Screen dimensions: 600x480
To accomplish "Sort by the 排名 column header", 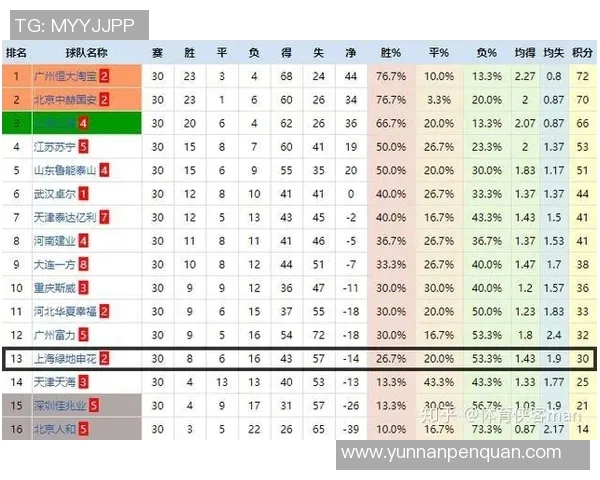I will [x=16, y=52].
